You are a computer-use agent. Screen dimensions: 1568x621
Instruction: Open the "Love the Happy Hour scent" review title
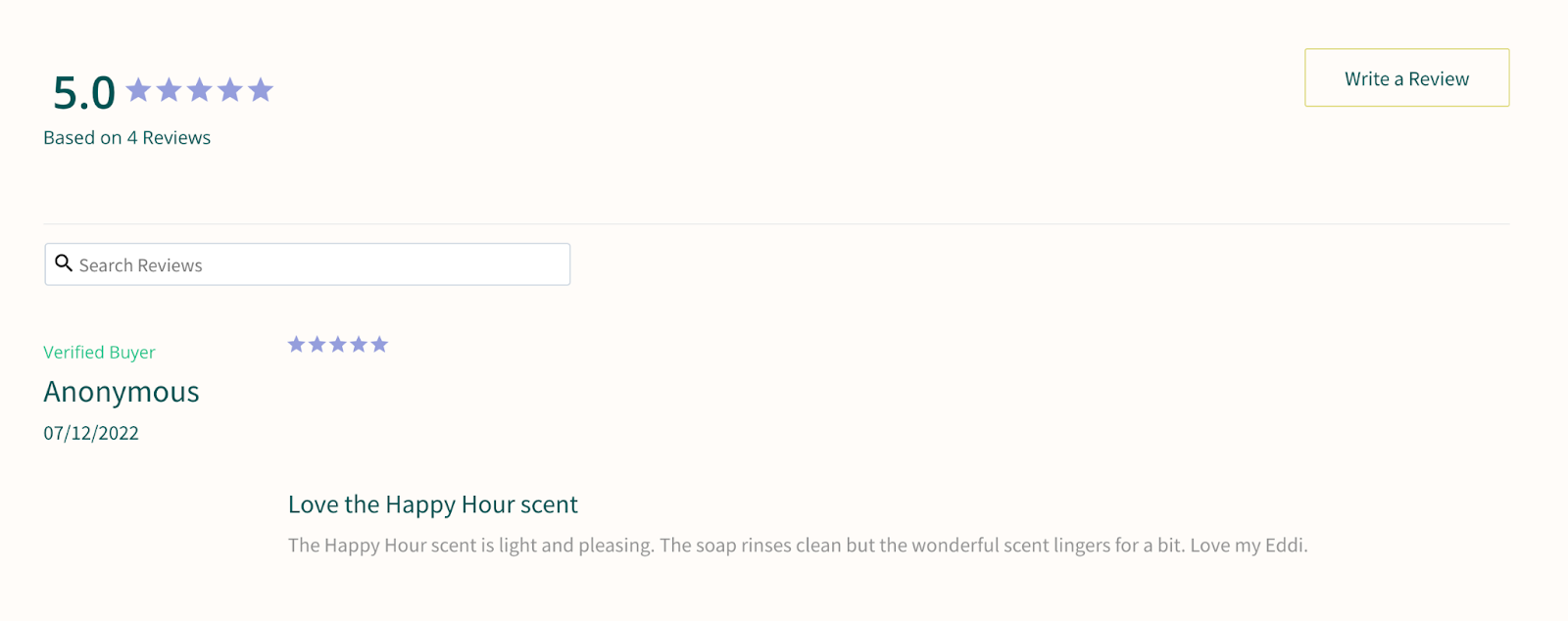coord(432,504)
